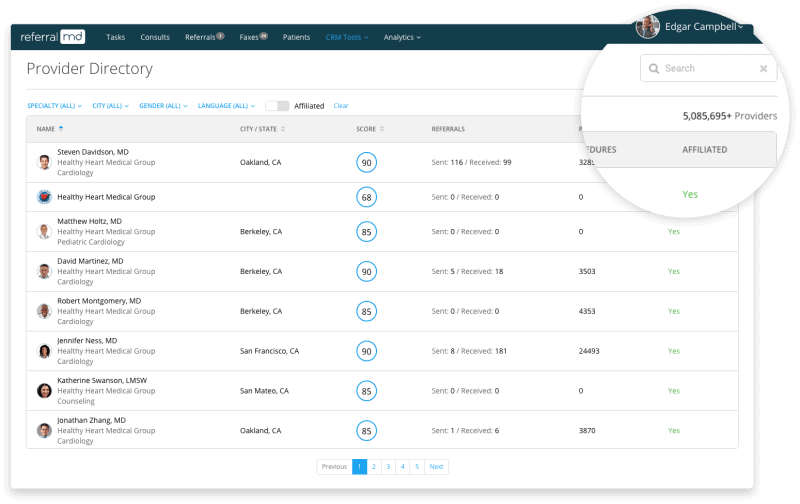Viewport: 800px width, 504px height.
Task: Click the referralmd logo
Action: click(53, 37)
